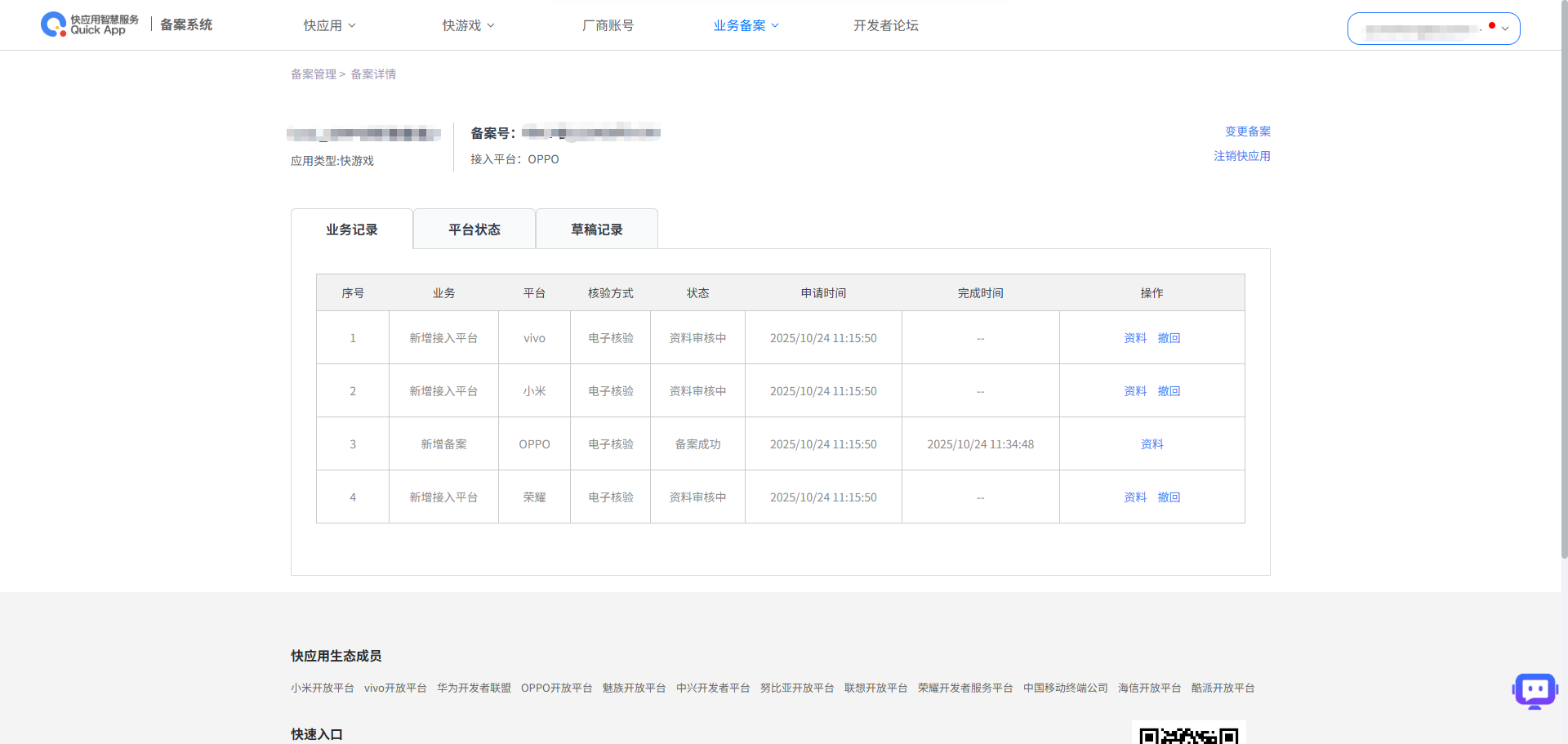Open the 业务备案 dropdown menu
The height and width of the screenshot is (744, 1568).
746,25
